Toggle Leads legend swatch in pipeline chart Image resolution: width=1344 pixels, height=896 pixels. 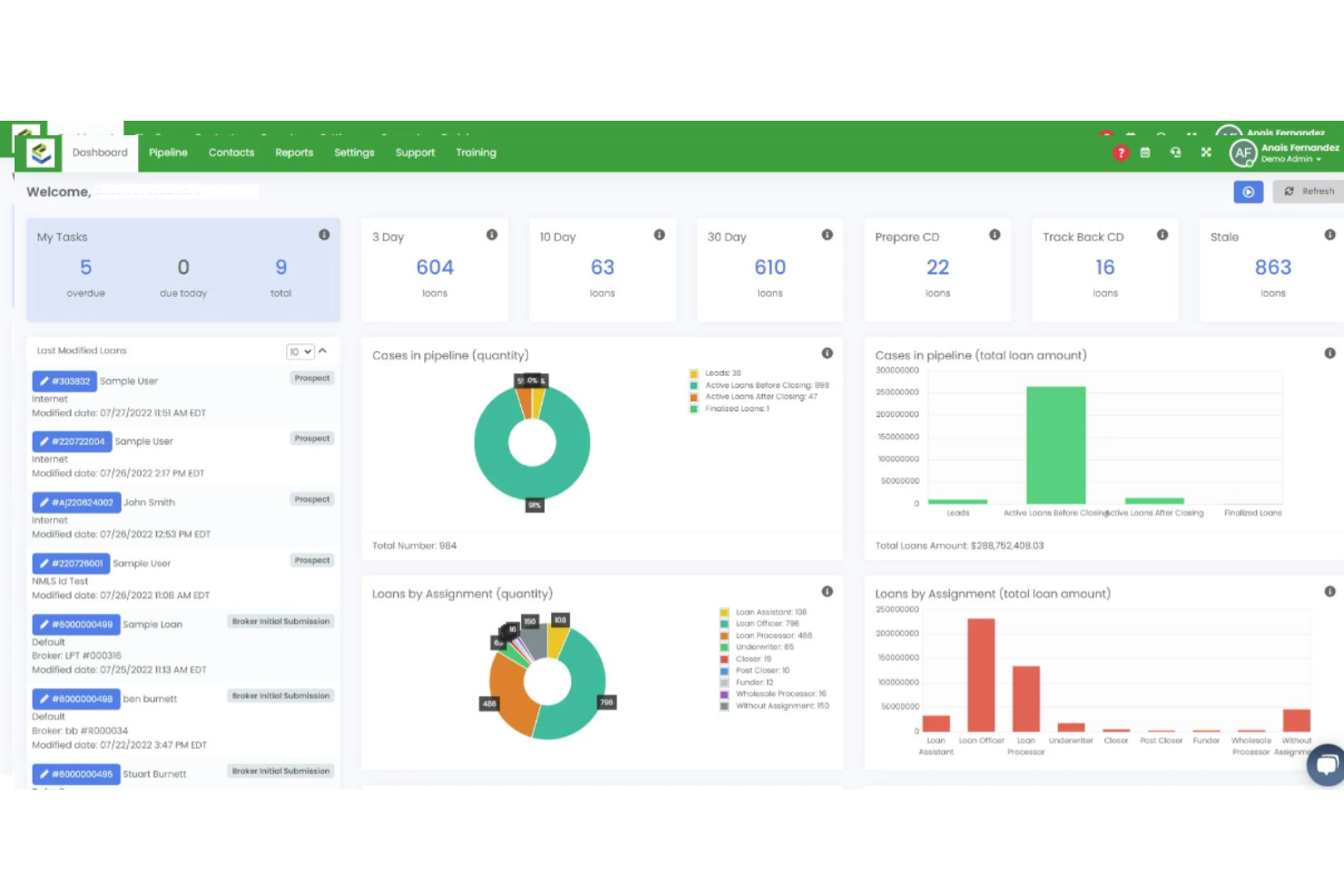pos(694,373)
